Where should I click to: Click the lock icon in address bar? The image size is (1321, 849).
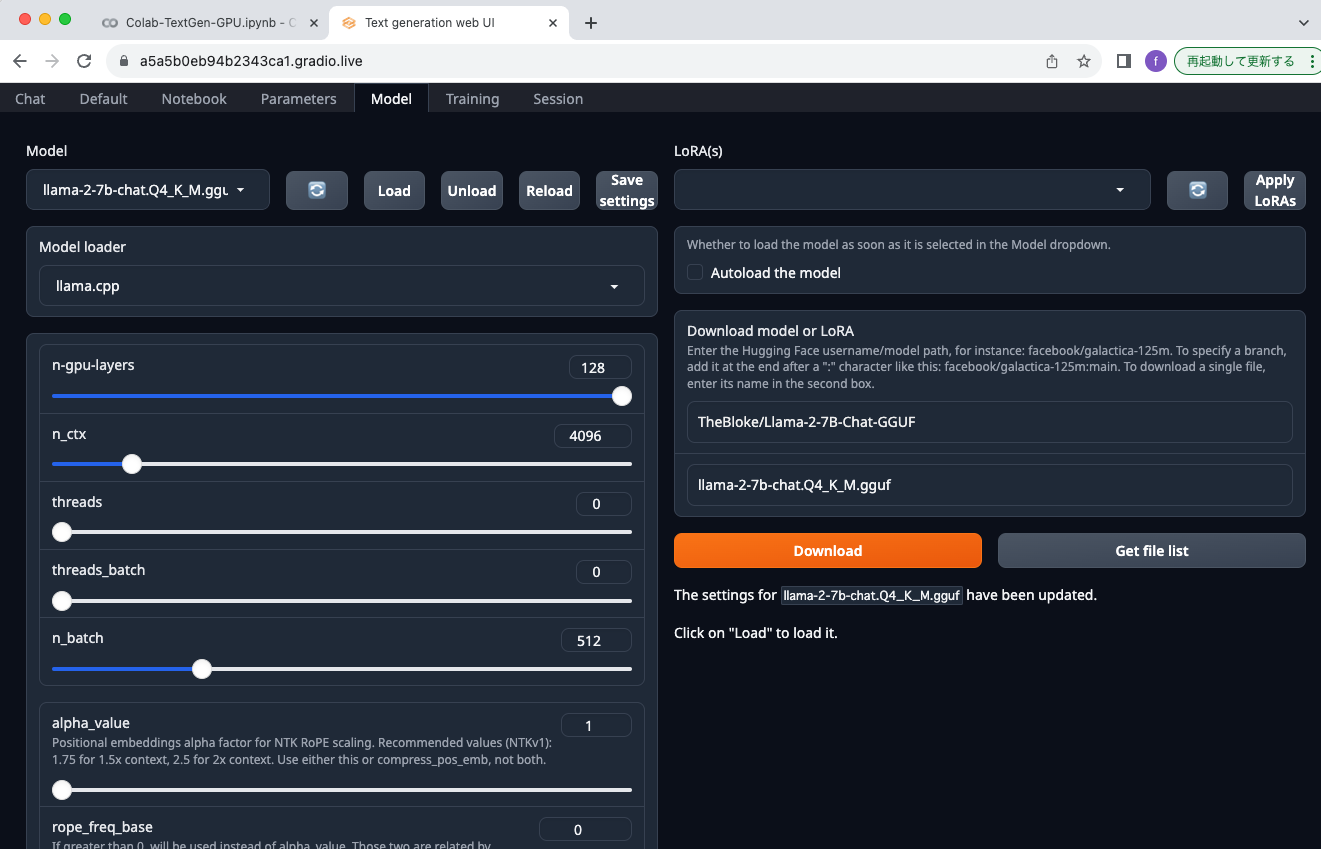124,61
